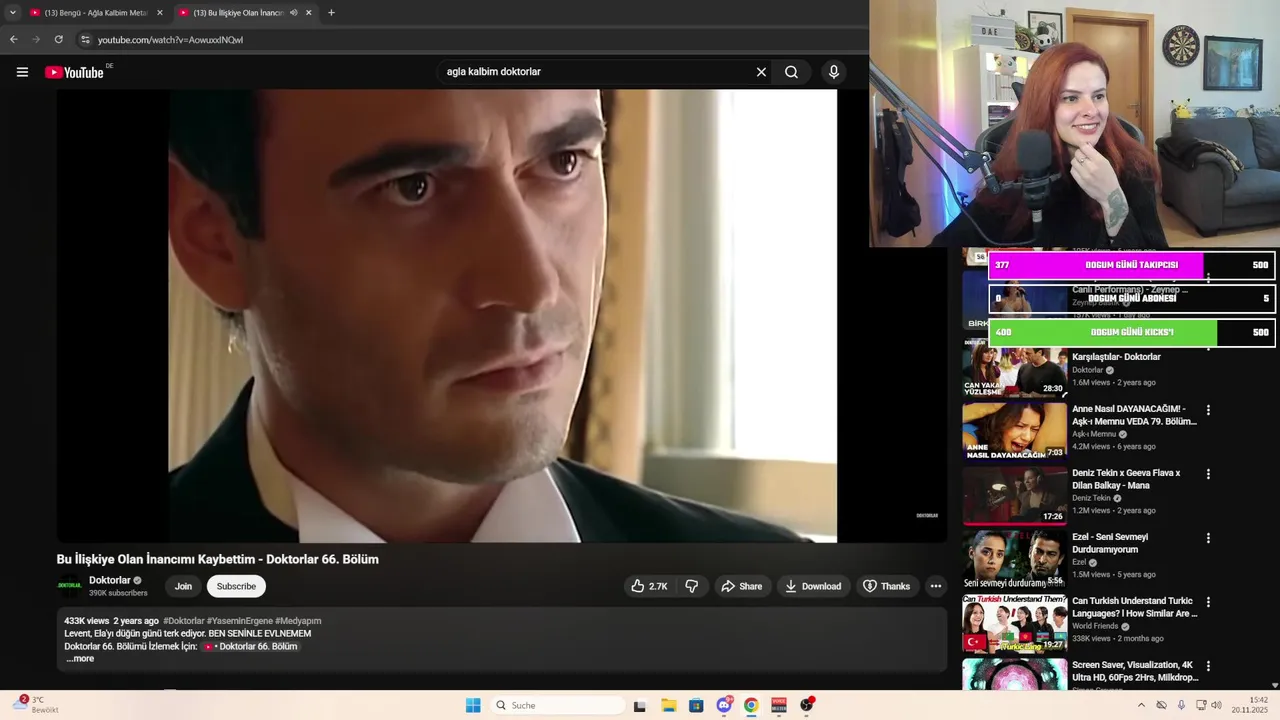Viewport: 1280px width, 720px height.
Task: Open the Doktorlar channel avatar
Action: [x=70, y=586]
